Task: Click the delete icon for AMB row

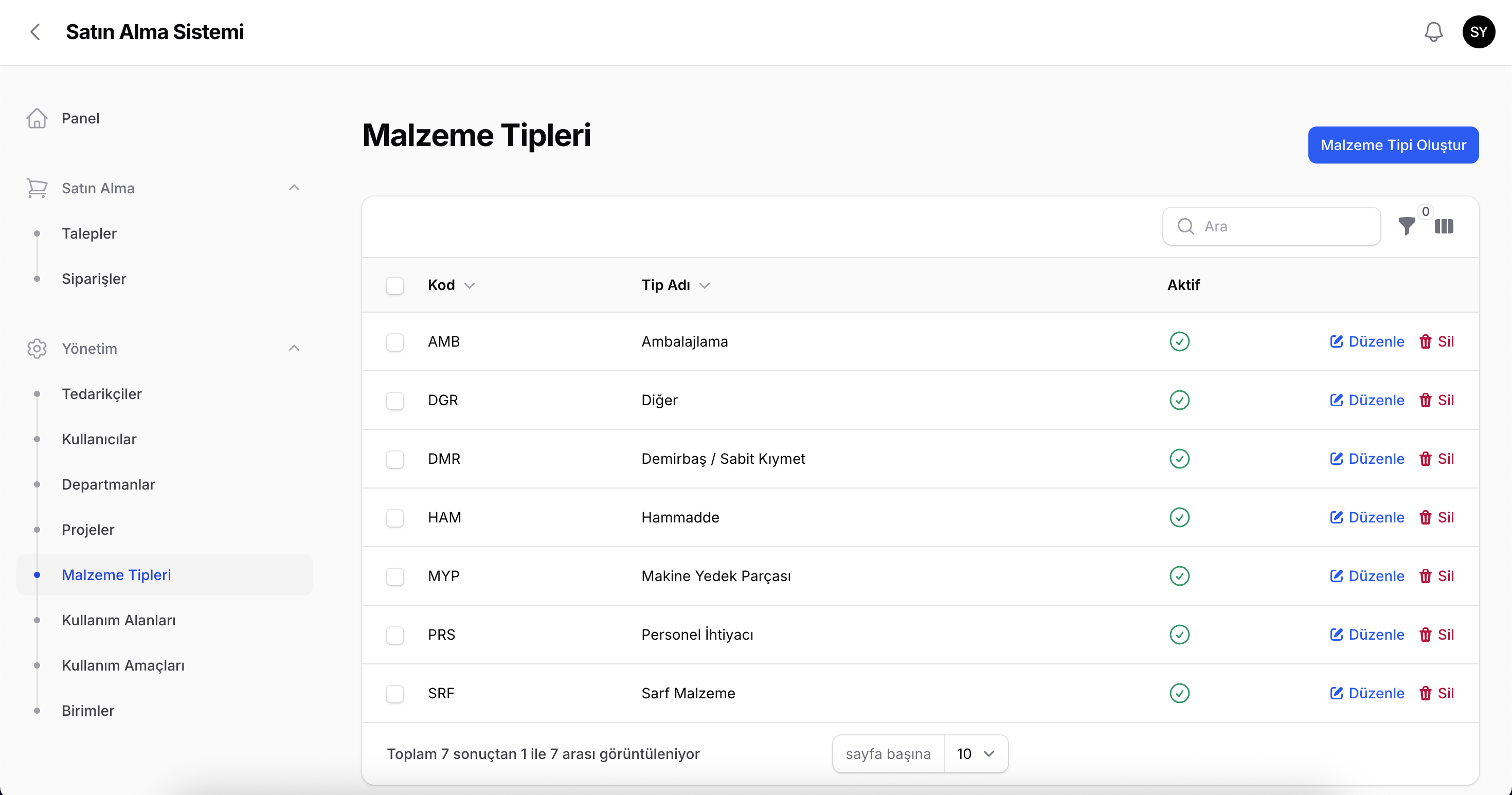Action: tap(1426, 341)
